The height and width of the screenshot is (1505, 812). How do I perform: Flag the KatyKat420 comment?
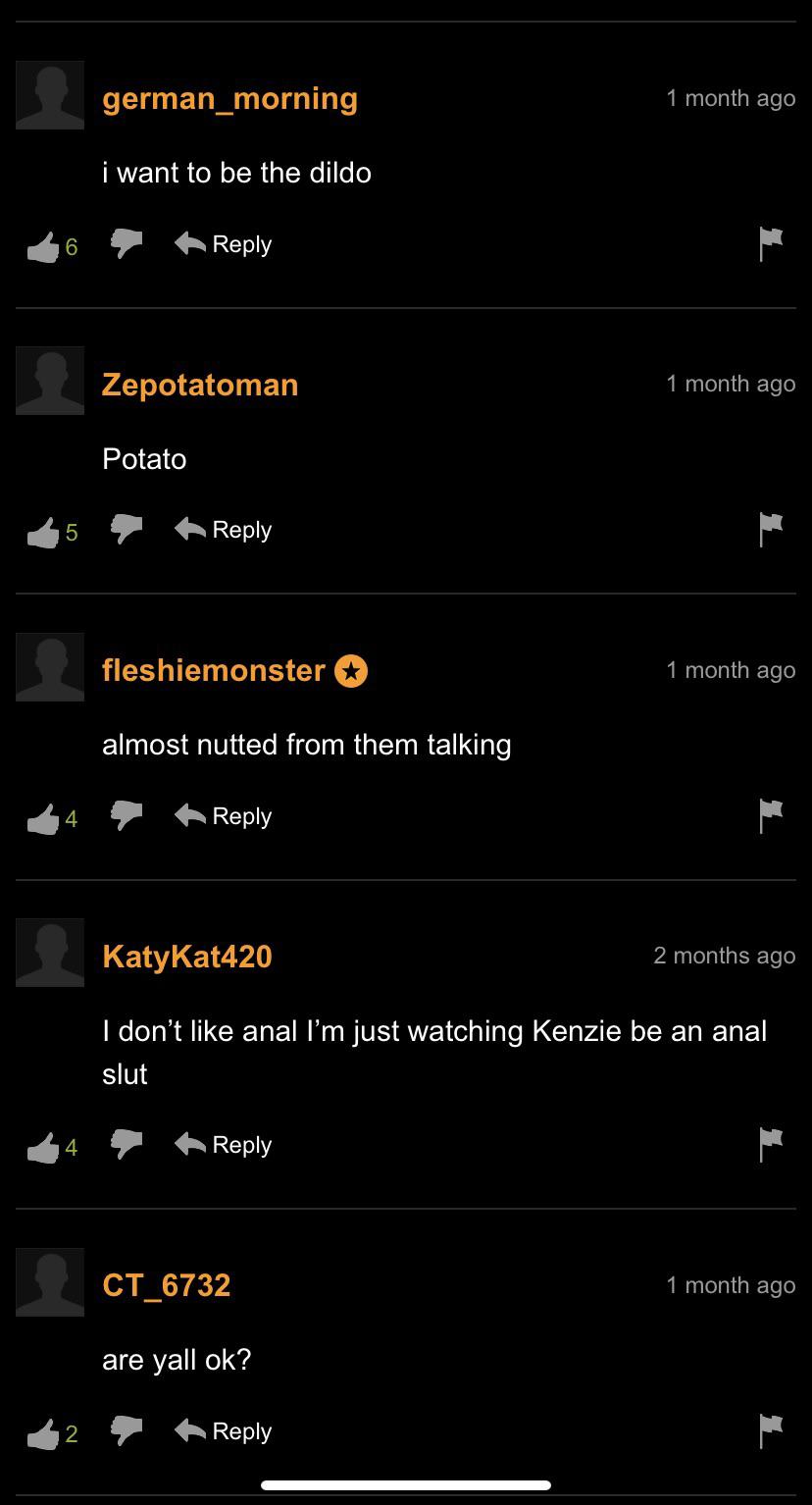point(771,1145)
